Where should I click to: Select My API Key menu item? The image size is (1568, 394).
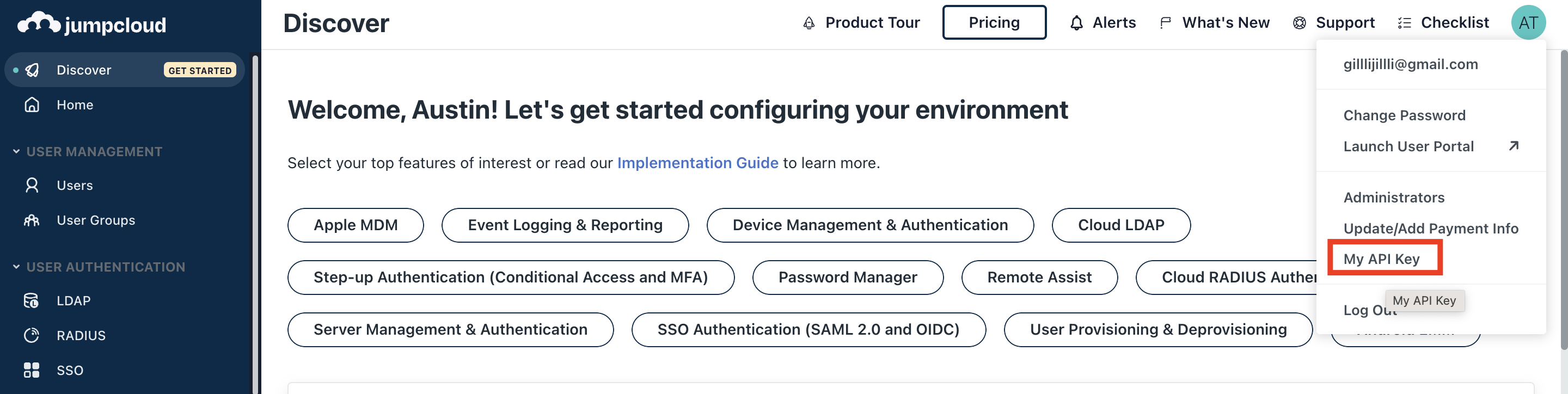pyautogui.click(x=1381, y=258)
